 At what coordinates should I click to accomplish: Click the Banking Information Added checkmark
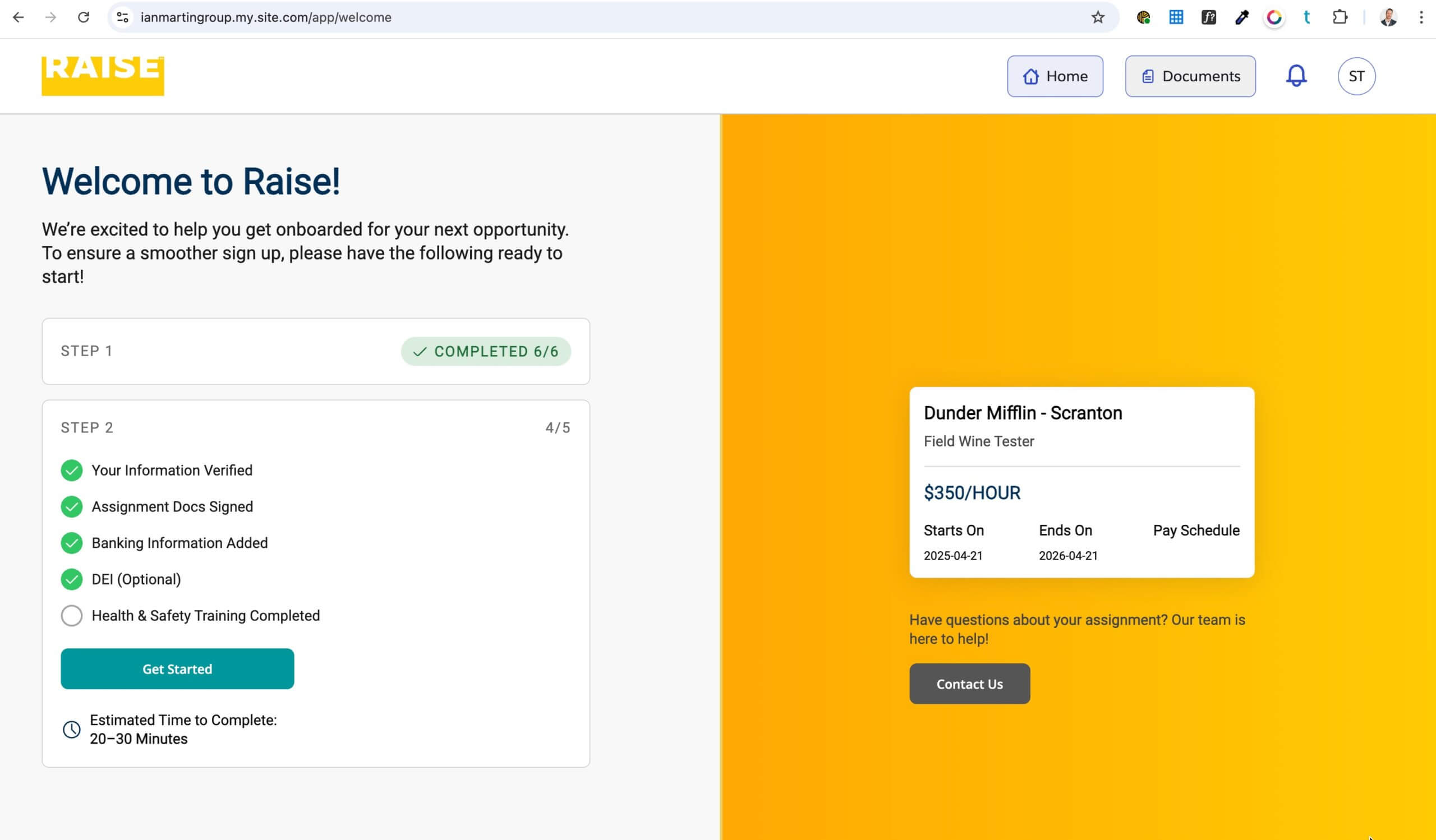pyautogui.click(x=72, y=543)
